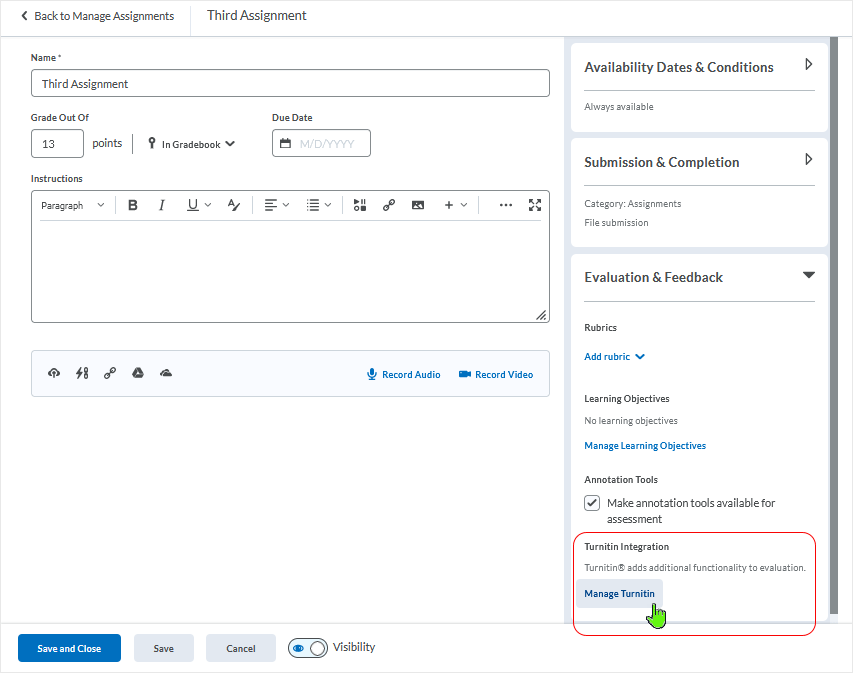853x673 pixels.
Task: Toggle bold formatting in Instructions editor
Action: pos(133,205)
